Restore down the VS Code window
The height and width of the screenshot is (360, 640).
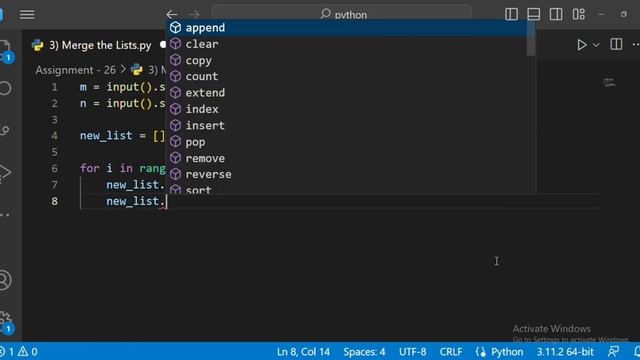623,14
